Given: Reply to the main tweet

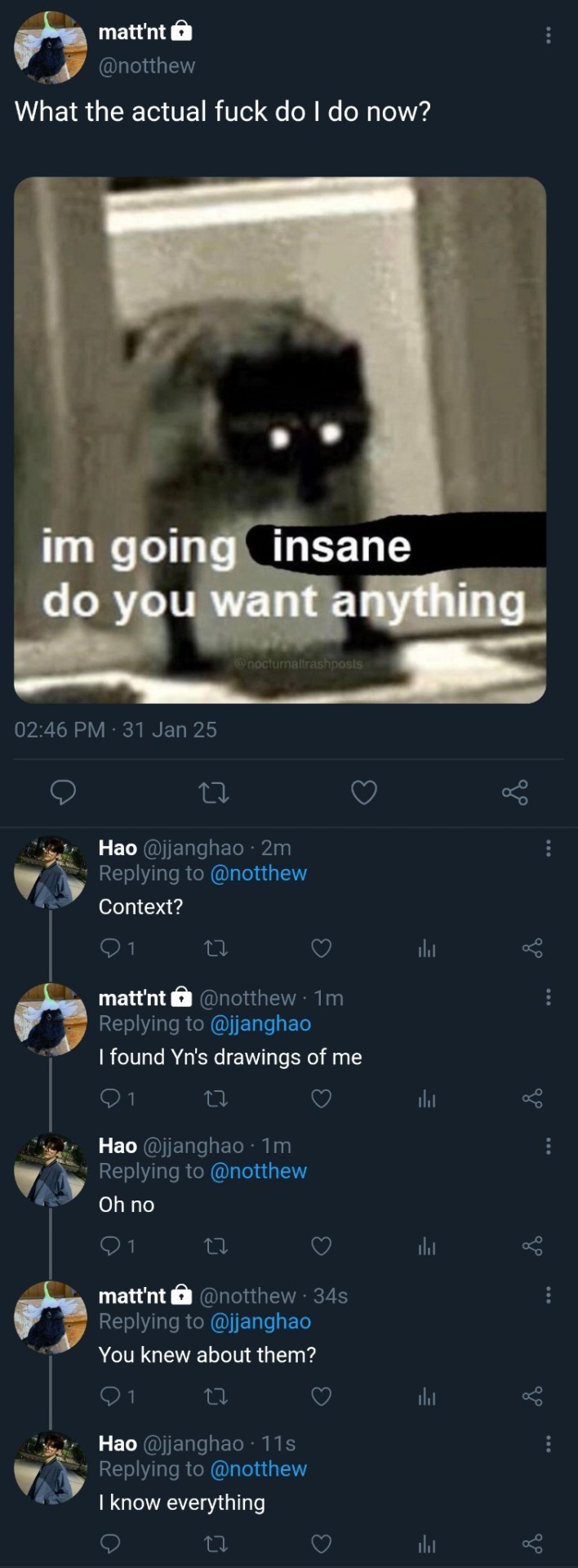Looking at the screenshot, I should click(x=64, y=792).
